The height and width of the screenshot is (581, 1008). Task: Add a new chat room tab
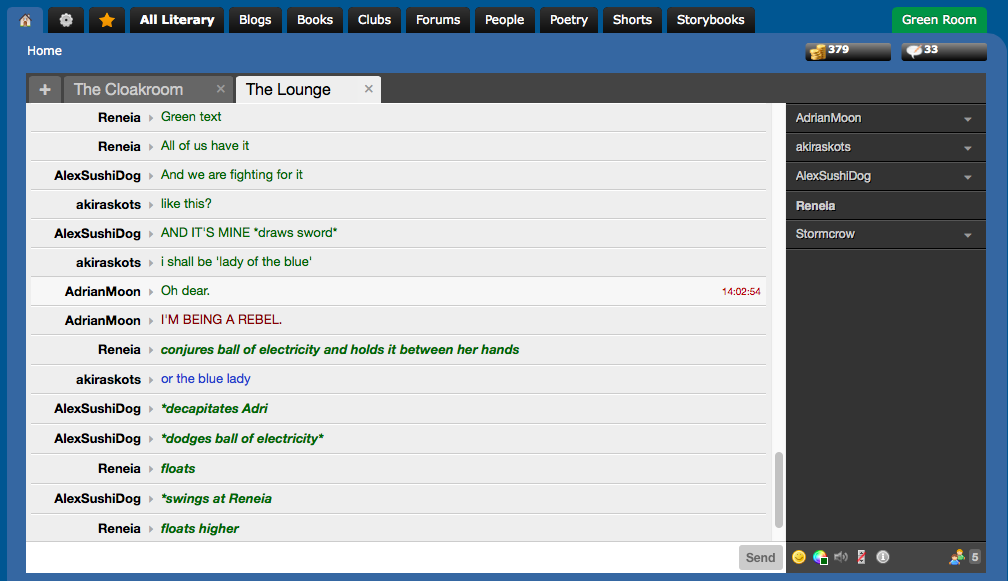[x=44, y=89]
